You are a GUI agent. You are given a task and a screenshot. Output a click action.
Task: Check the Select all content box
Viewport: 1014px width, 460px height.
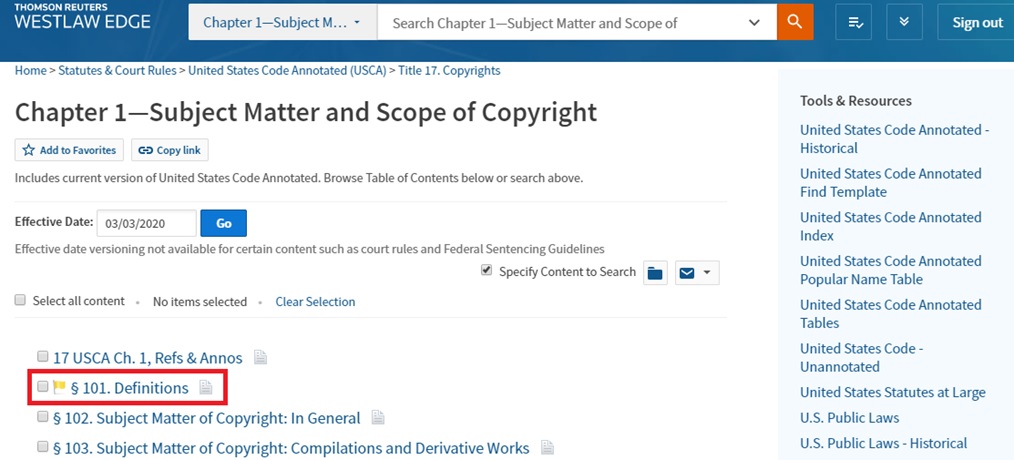coord(20,300)
